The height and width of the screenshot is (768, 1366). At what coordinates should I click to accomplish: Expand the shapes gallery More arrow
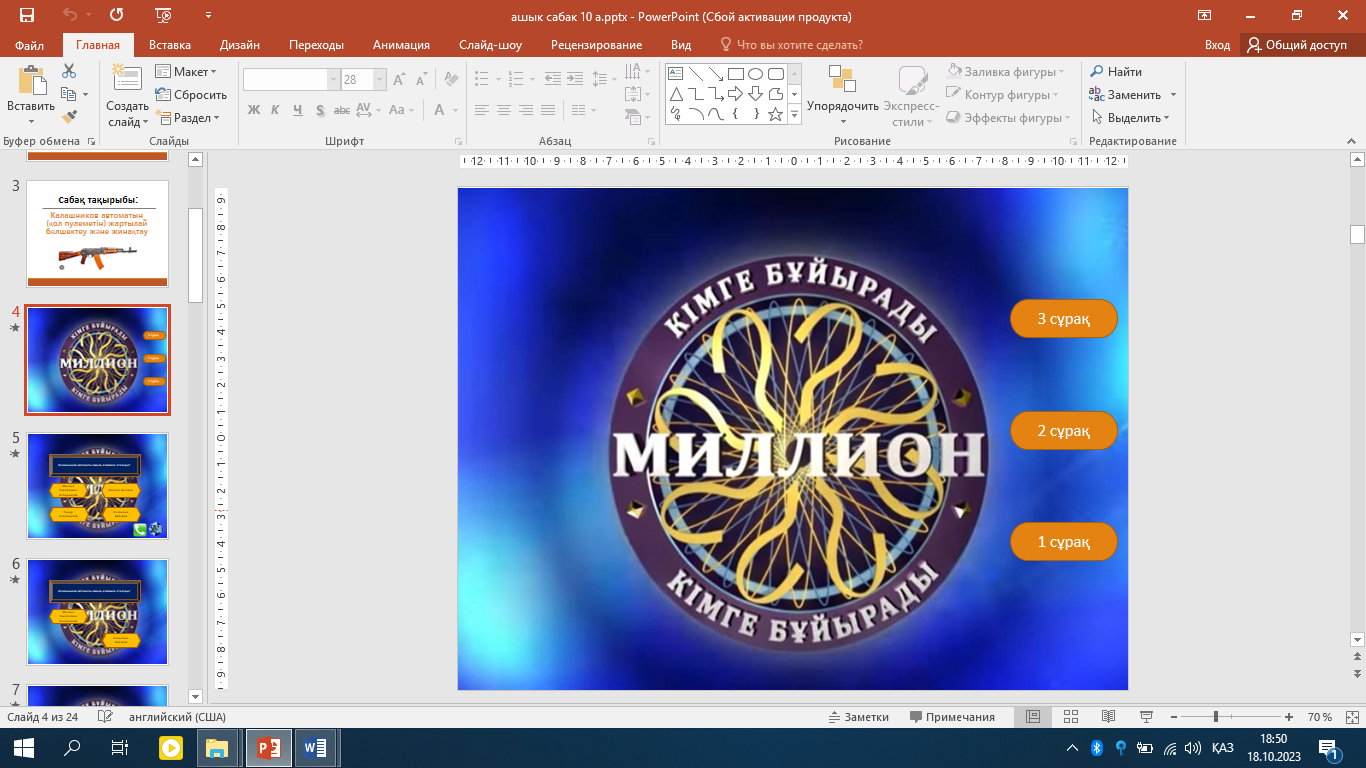(795, 115)
